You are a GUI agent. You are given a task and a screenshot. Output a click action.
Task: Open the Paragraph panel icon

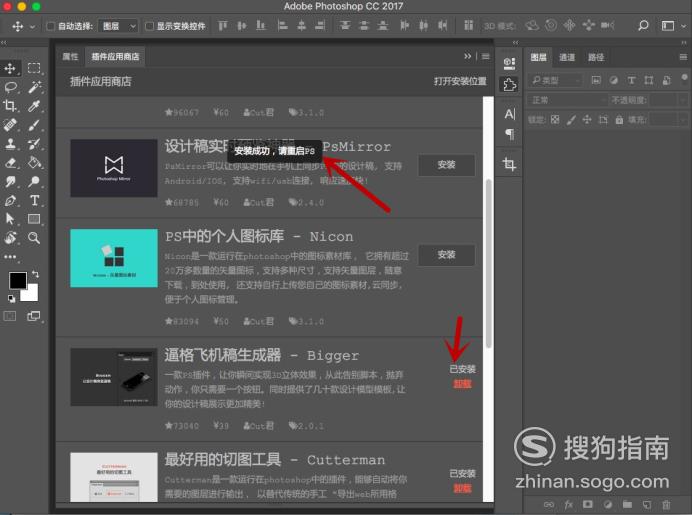coord(509,133)
